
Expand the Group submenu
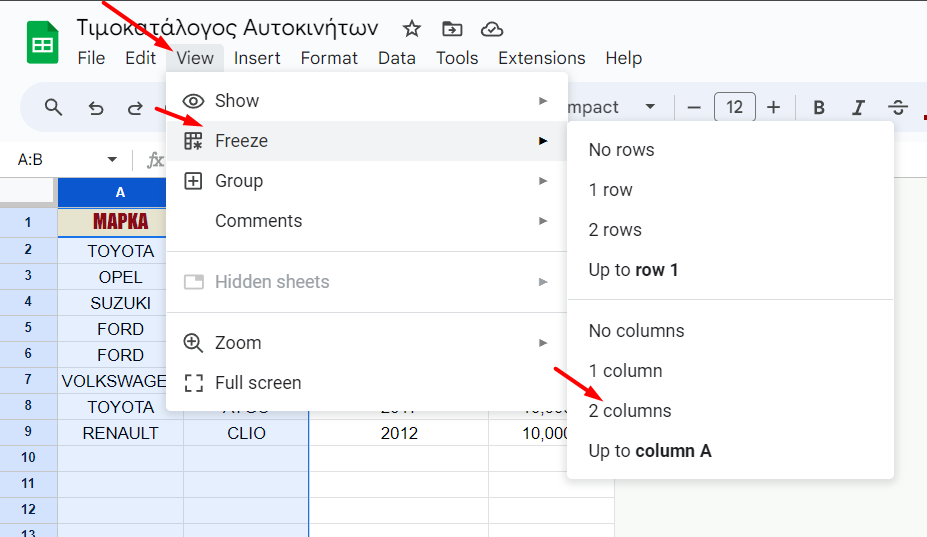click(367, 181)
